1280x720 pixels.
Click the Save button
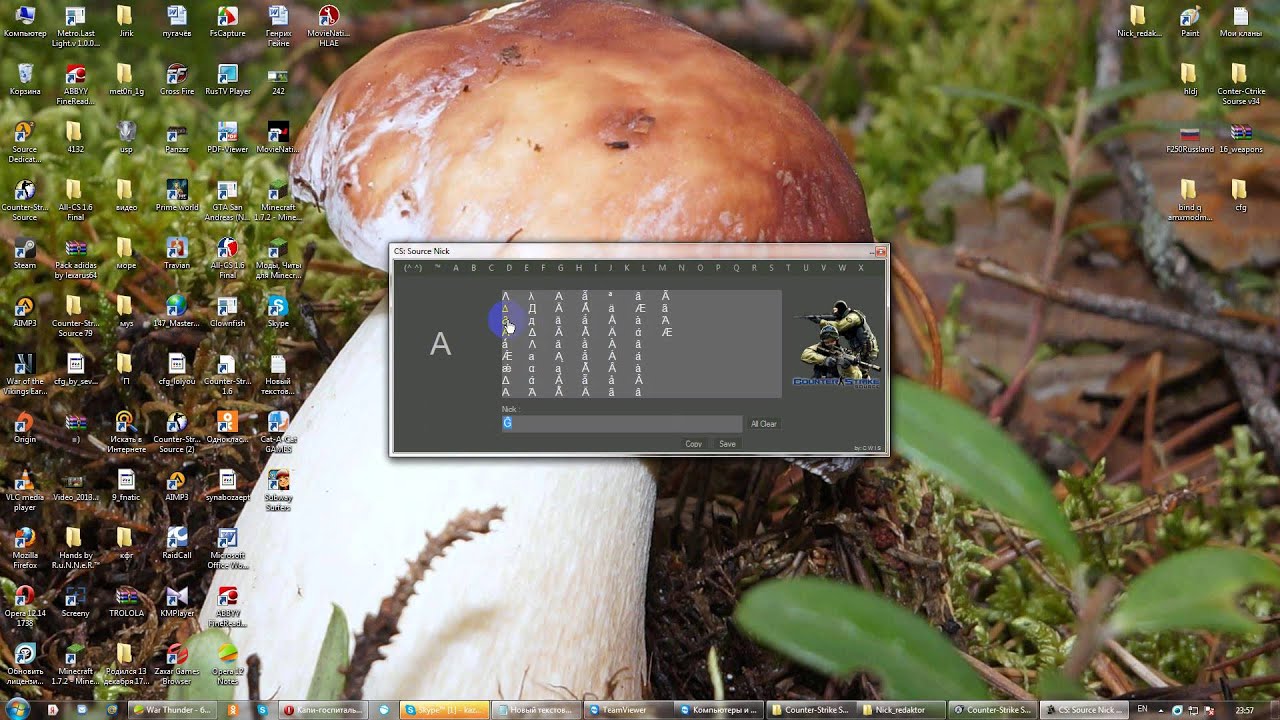tap(727, 444)
